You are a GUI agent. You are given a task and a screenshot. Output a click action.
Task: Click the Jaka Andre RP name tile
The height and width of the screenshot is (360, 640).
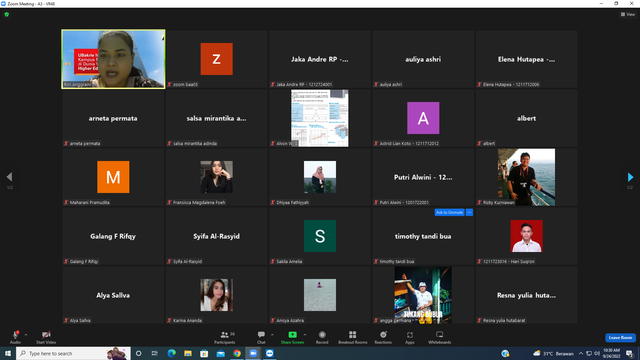point(320,59)
